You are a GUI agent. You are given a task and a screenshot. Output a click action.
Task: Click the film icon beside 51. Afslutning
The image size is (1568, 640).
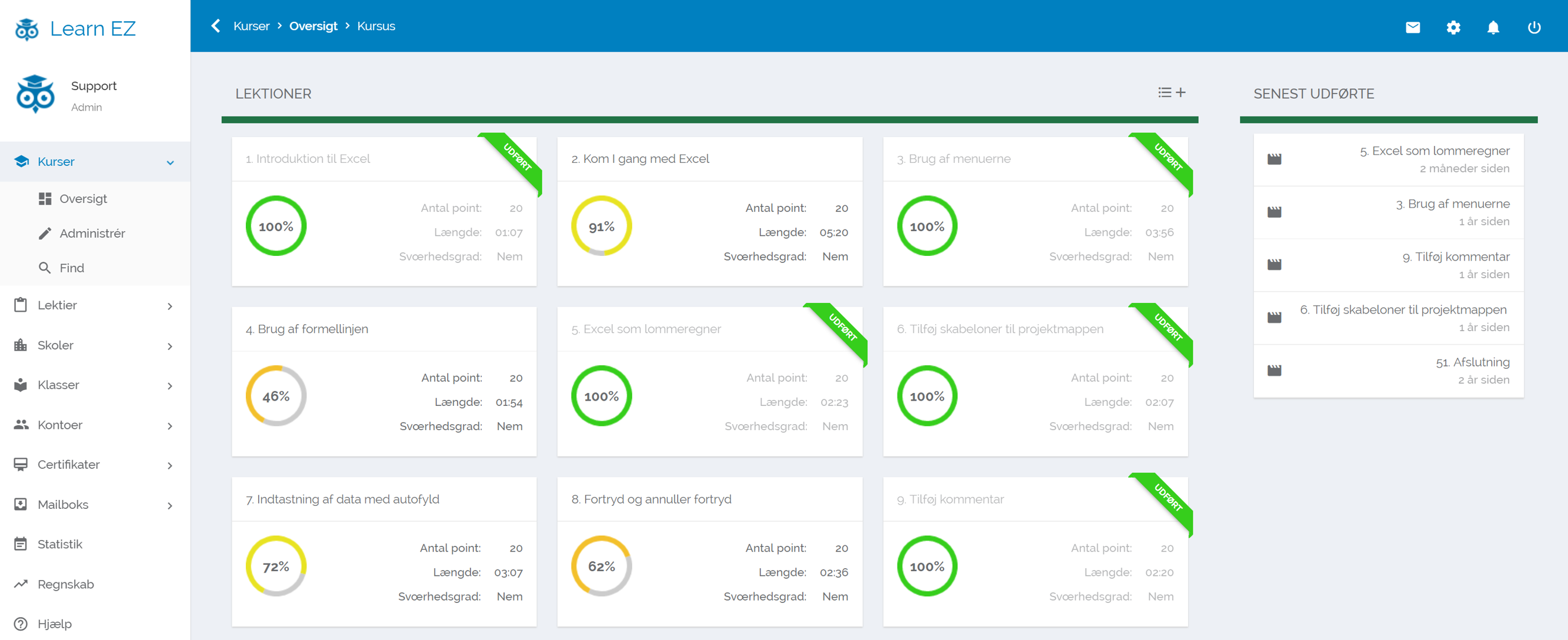pyautogui.click(x=1274, y=370)
